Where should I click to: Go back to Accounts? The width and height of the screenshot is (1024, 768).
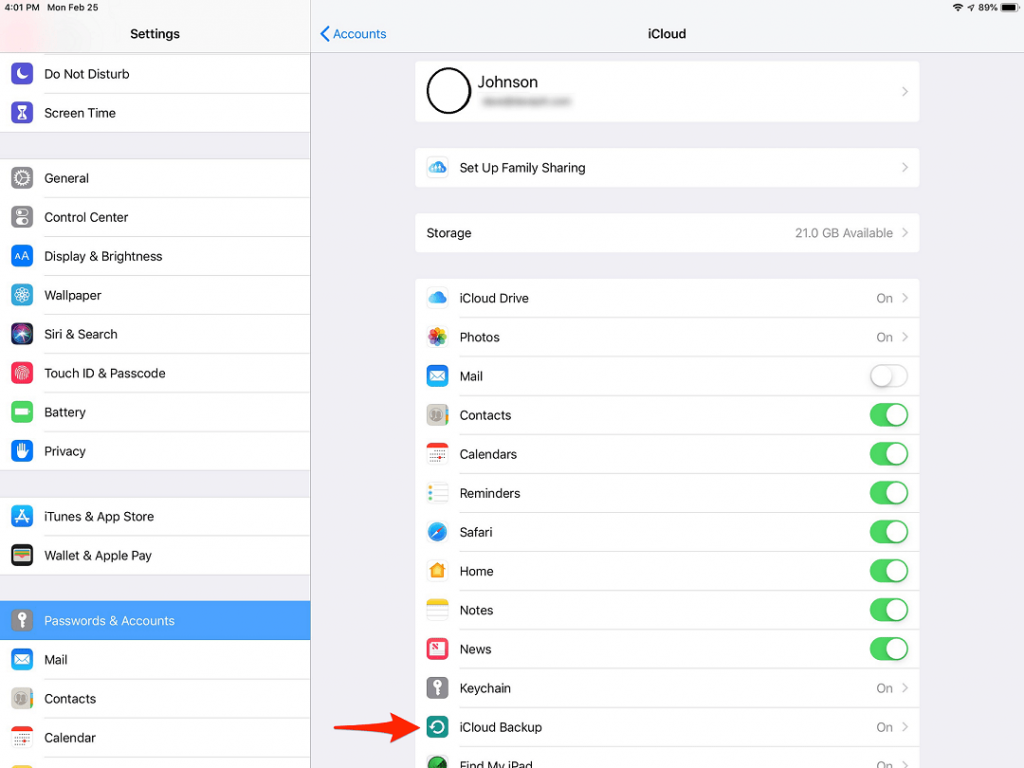pyautogui.click(x=353, y=34)
